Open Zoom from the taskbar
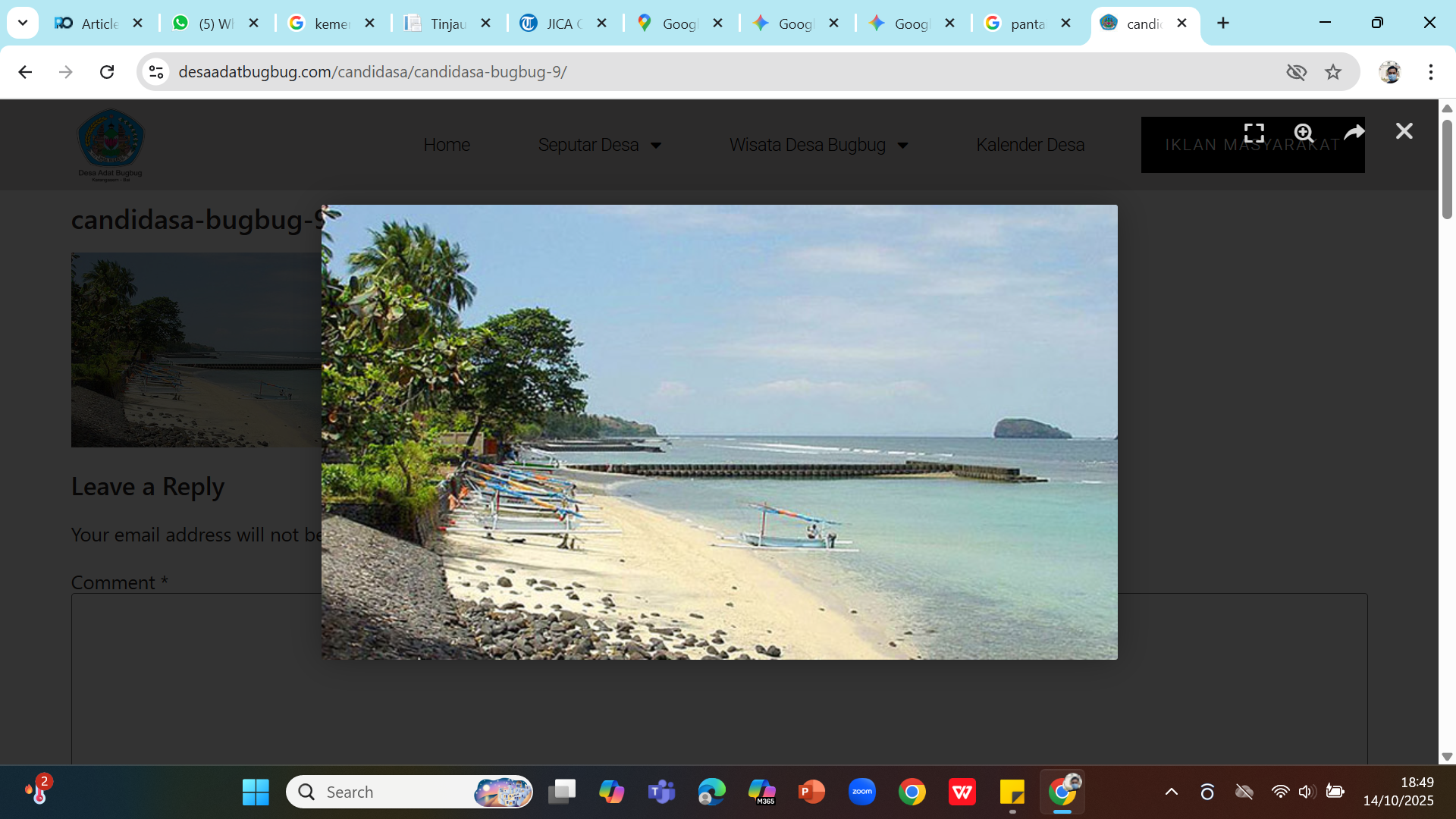The width and height of the screenshot is (1456, 819). [862, 792]
